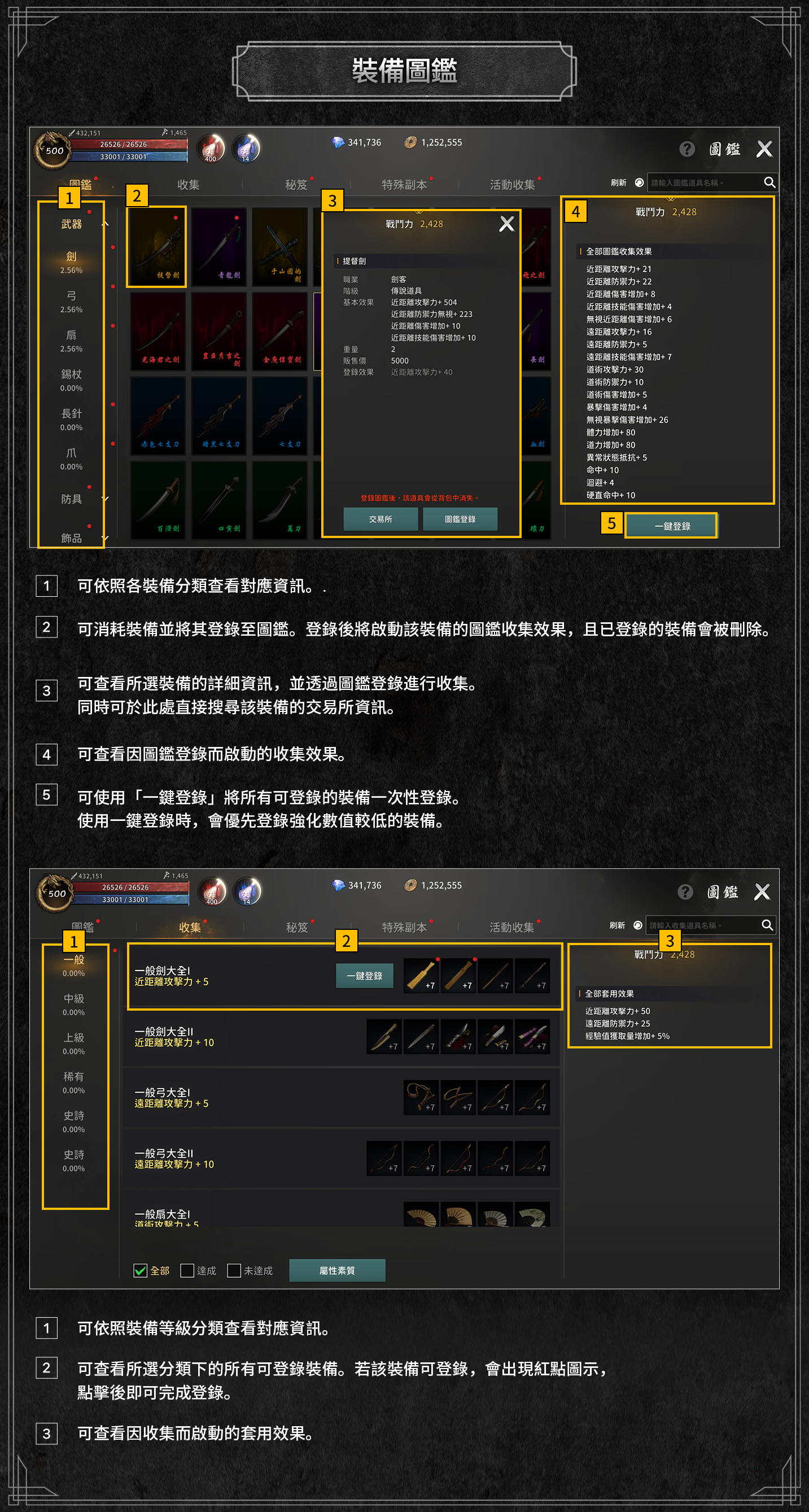Viewport: 809px width, 1512px height.
Task: Click the 圖鑑登錄 button
Action: (460, 519)
